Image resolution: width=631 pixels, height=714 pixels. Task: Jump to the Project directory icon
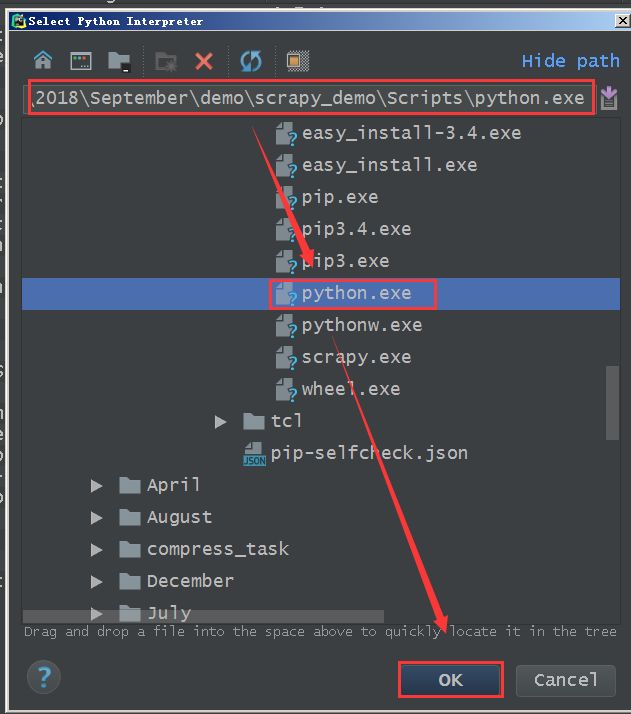click(x=119, y=61)
